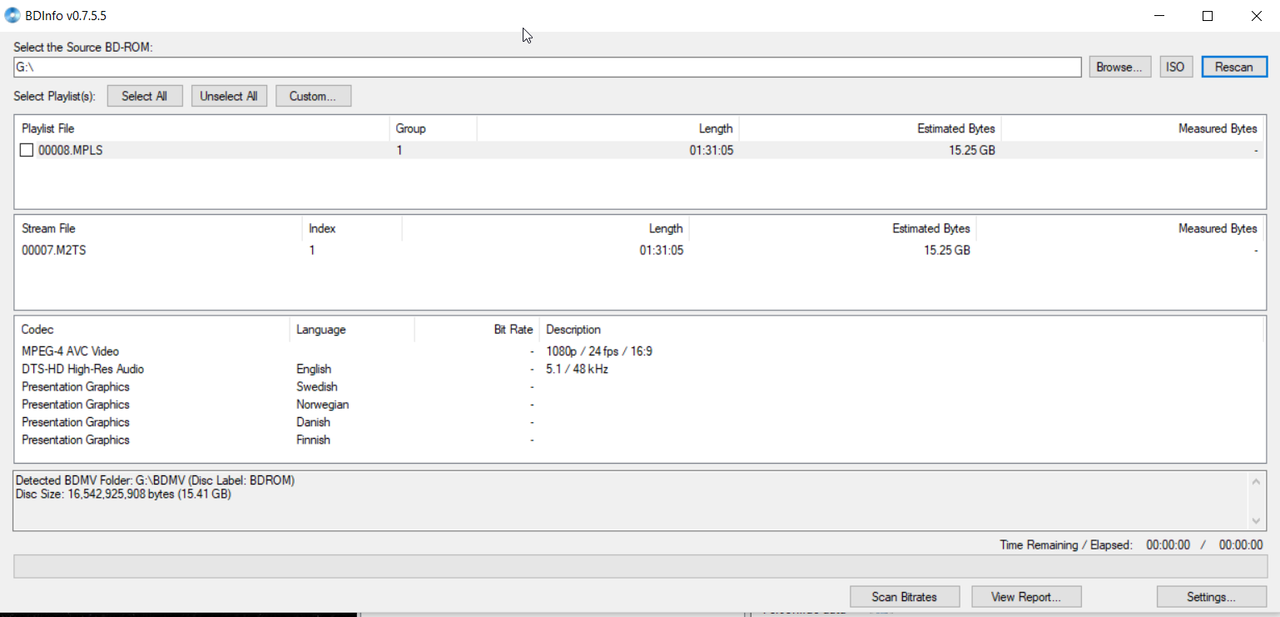
Task: Click the playlist length 01:31:05
Action: [711, 151]
